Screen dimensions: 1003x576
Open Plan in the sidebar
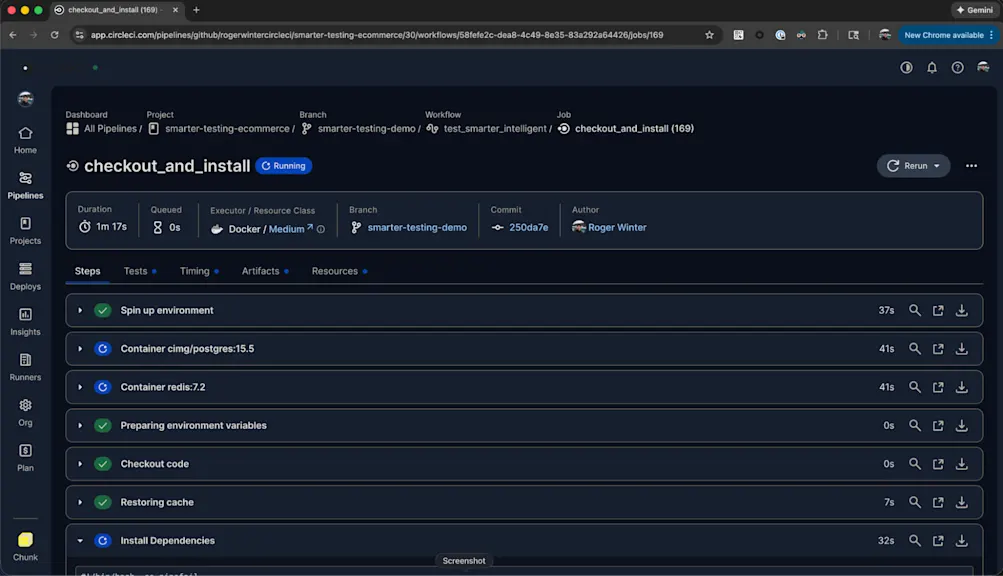pos(25,458)
